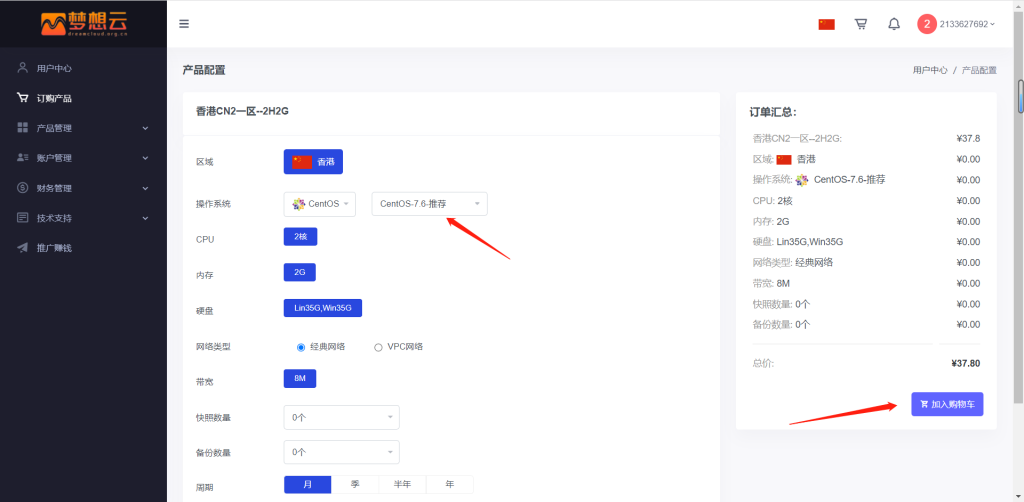
Task: Click the 用户中心 person icon in sidebar
Action: (x=23, y=68)
